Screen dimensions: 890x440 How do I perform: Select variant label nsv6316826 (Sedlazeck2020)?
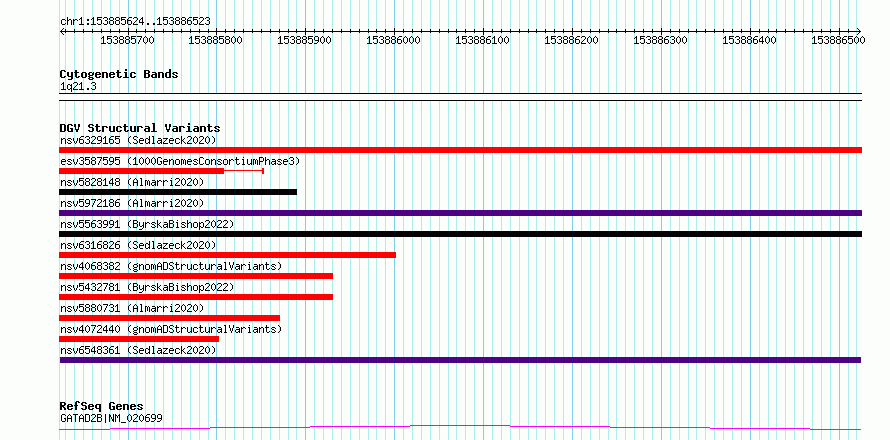tap(138, 245)
